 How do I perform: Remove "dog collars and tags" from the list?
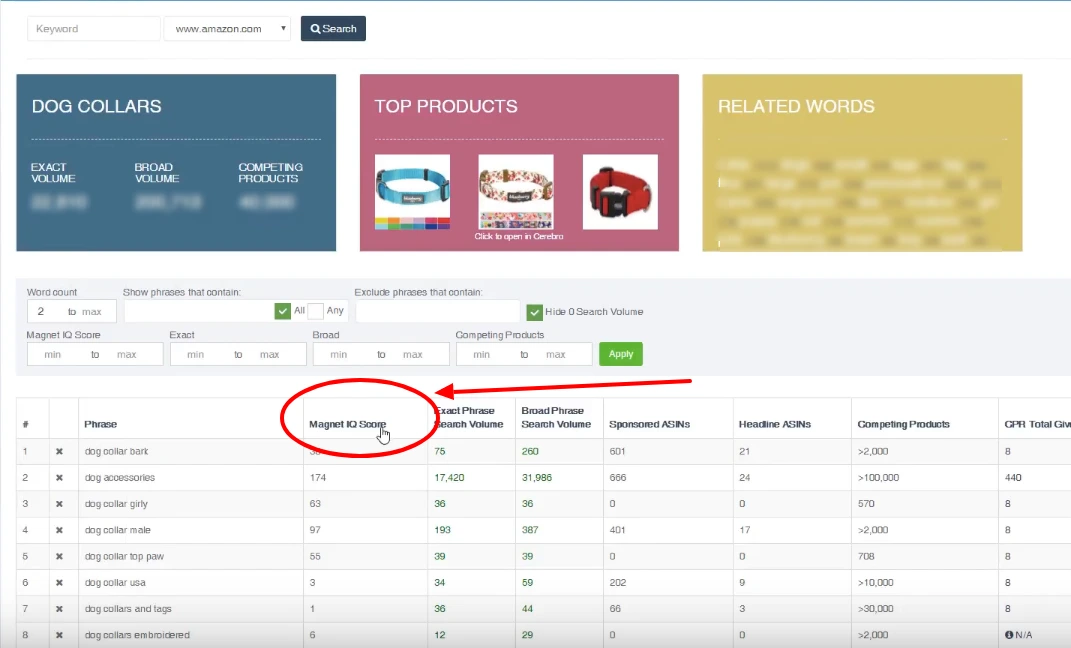point(59,608)
